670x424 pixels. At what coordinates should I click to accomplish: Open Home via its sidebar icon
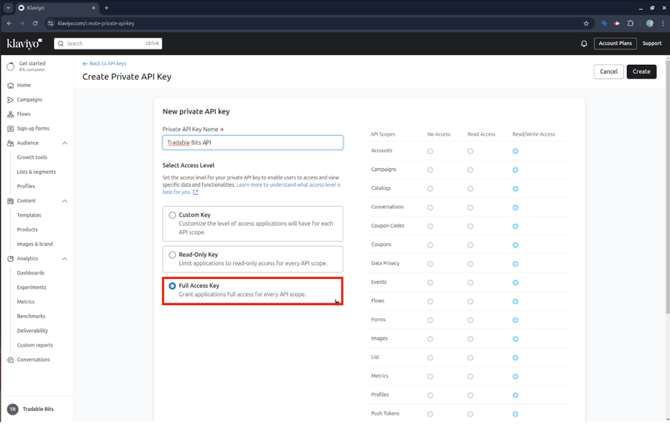pos(11,86)
